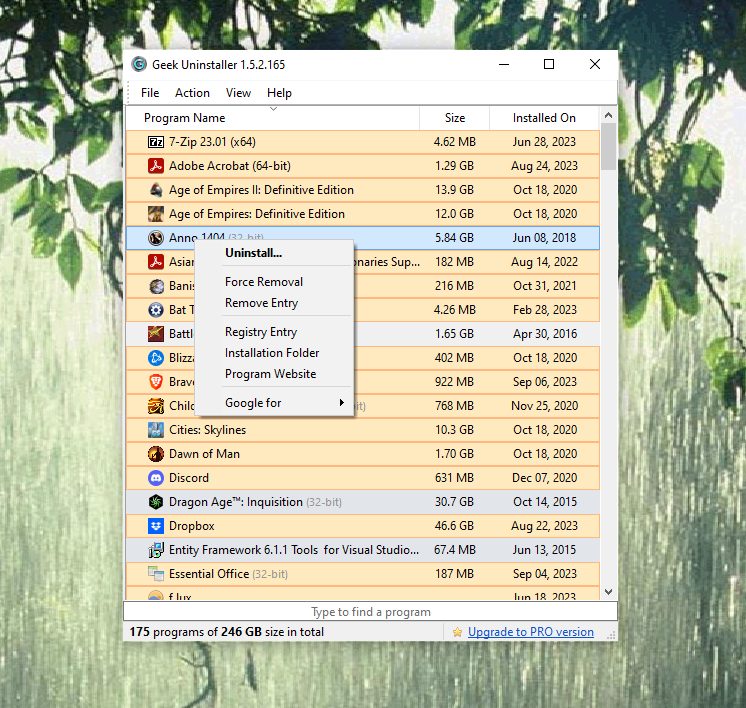The width and height of the screenshot is (746, 708).
Task: Maximize the Geek Uninstaller window
Action: [x=549, y=64]
